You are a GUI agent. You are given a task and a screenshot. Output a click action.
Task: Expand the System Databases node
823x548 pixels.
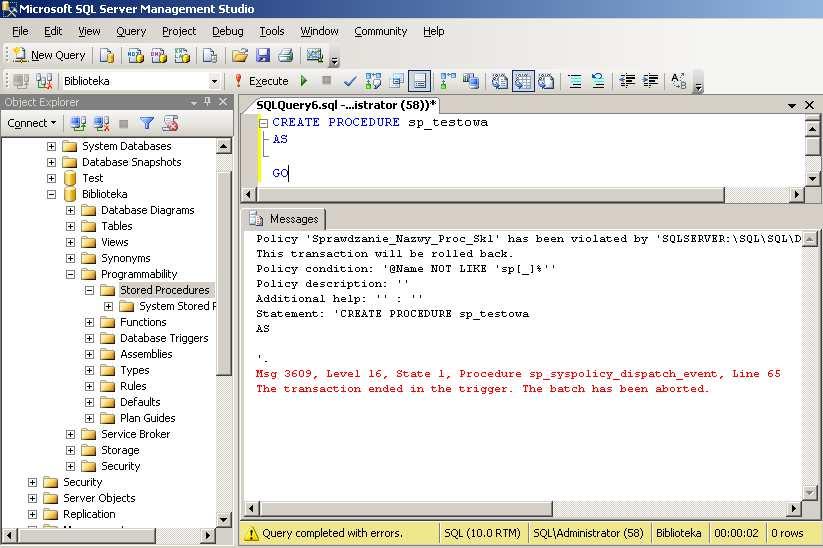coord(51,146)
